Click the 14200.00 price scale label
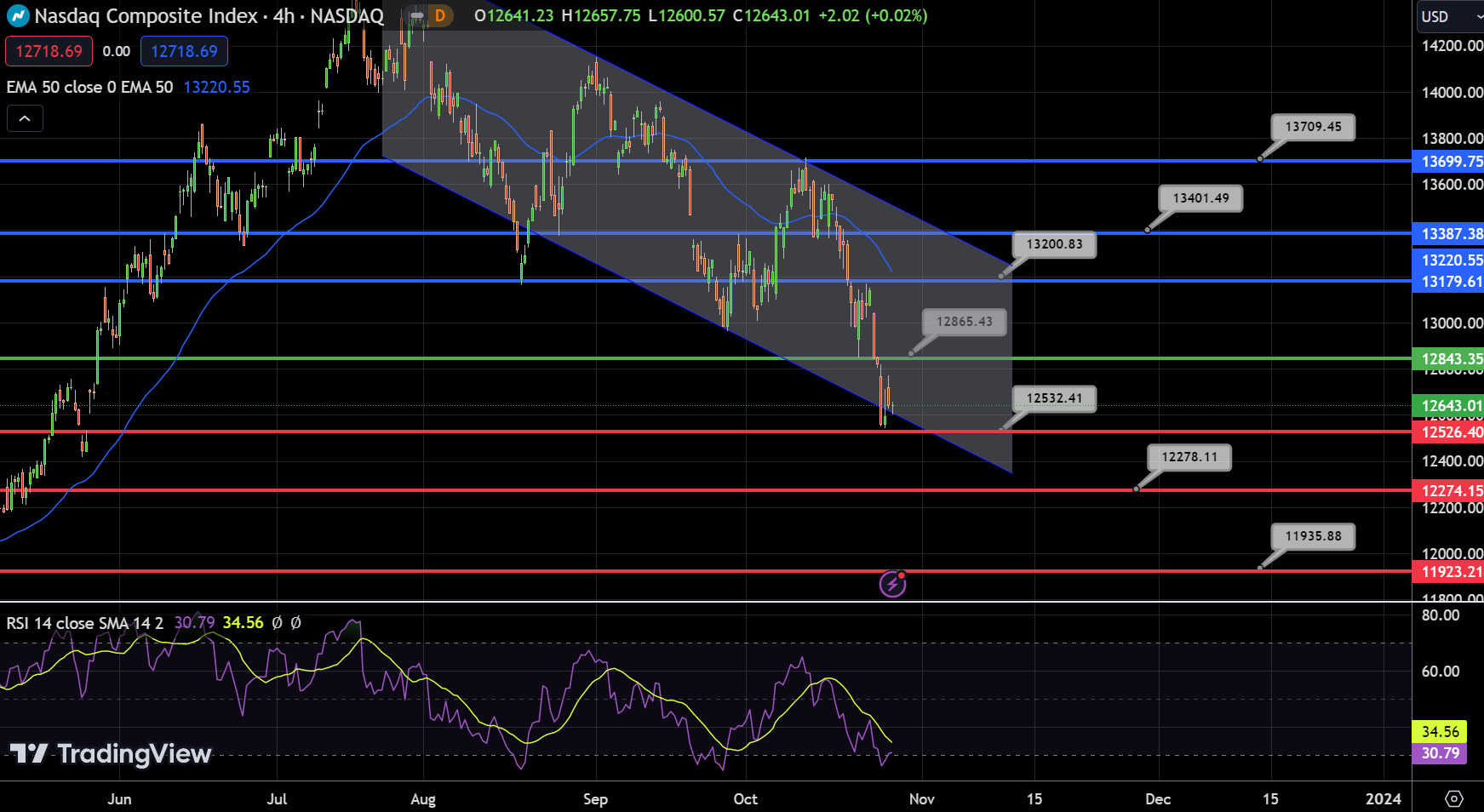Screen dimensions: 1484x812 pos(1452,46)
